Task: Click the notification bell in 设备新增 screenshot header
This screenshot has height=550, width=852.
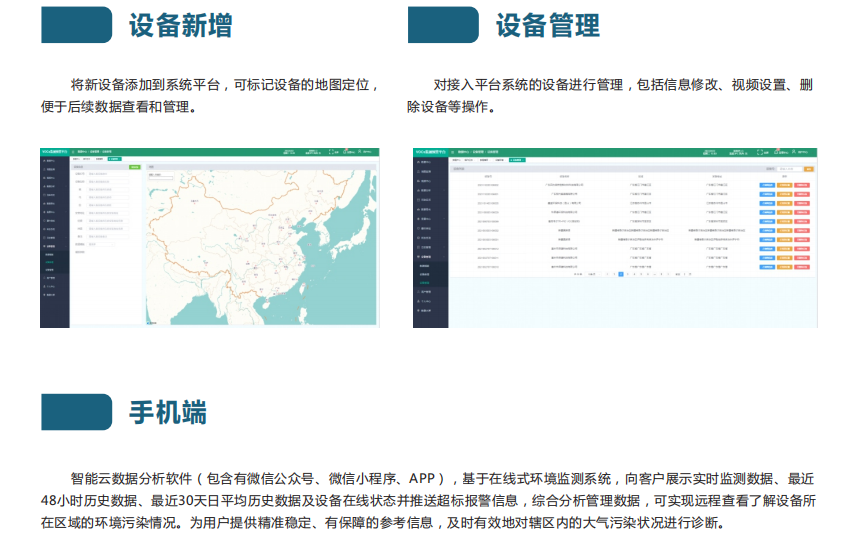Action: click(x=345, y=152)
